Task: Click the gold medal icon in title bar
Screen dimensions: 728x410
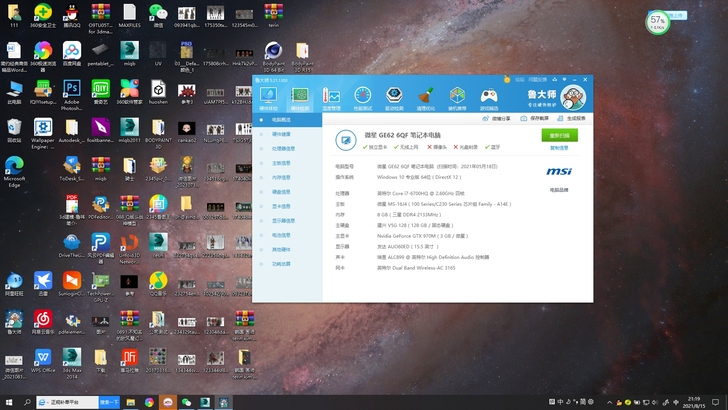Action: point(507,79)
